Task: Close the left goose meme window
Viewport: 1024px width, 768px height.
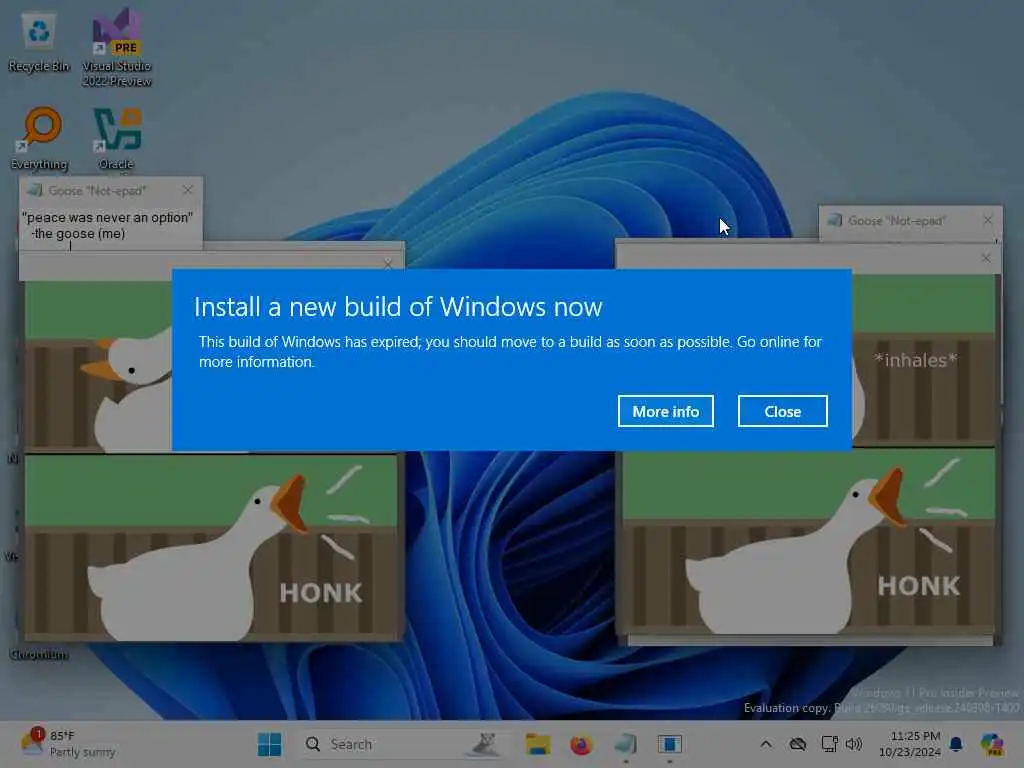Action: [x=389, y=264]
